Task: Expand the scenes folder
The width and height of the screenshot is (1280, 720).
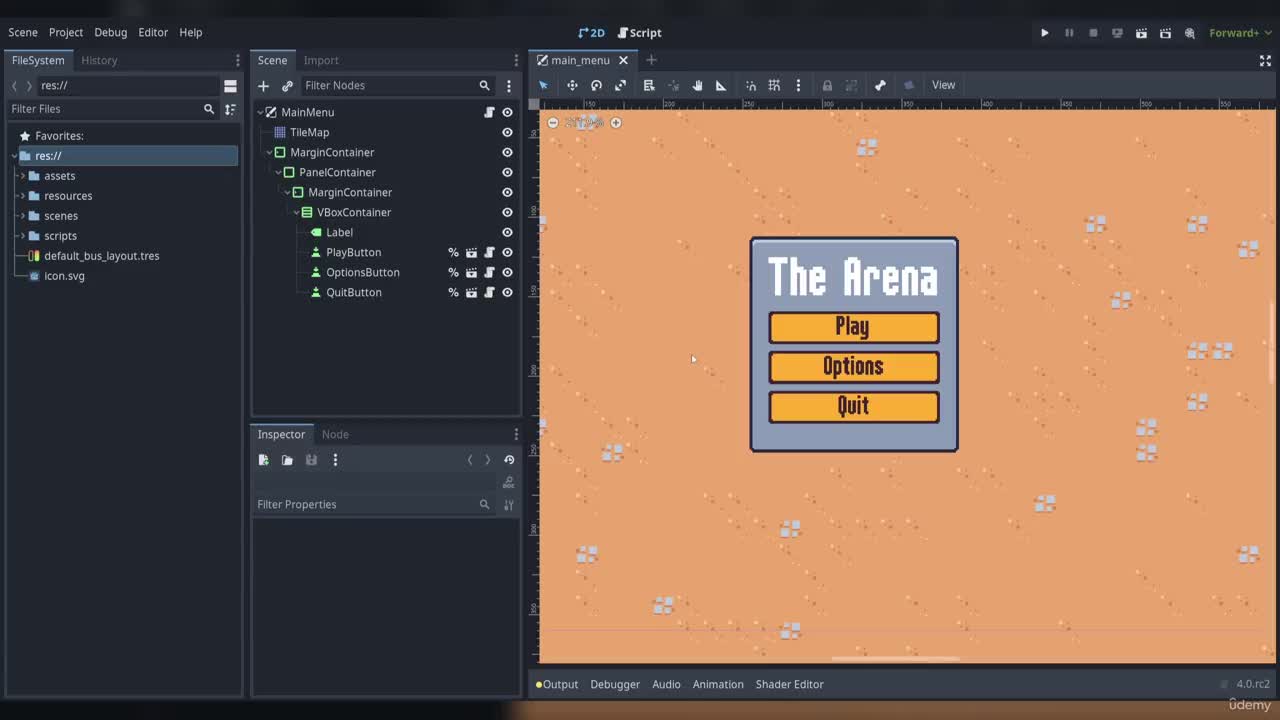Action: click(x=22, y=216)
